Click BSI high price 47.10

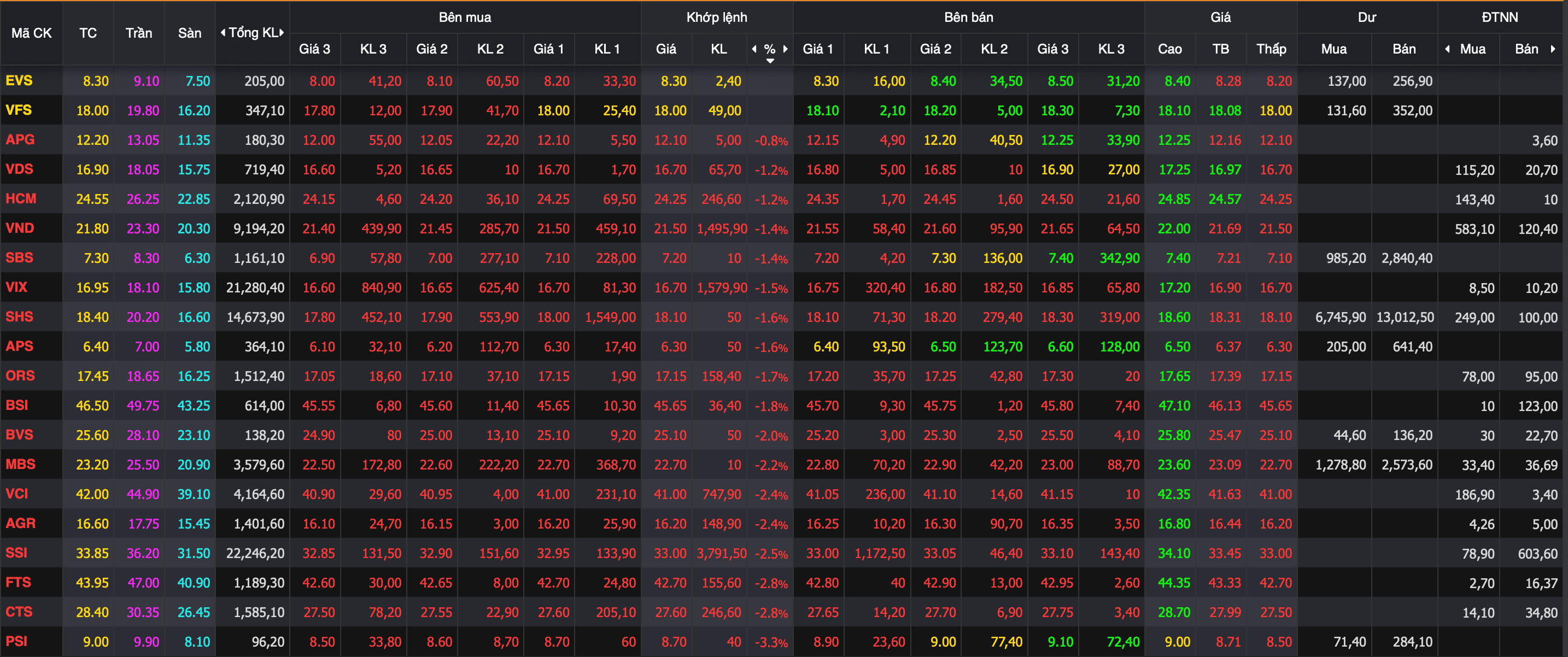click(x=1174, y=406)
